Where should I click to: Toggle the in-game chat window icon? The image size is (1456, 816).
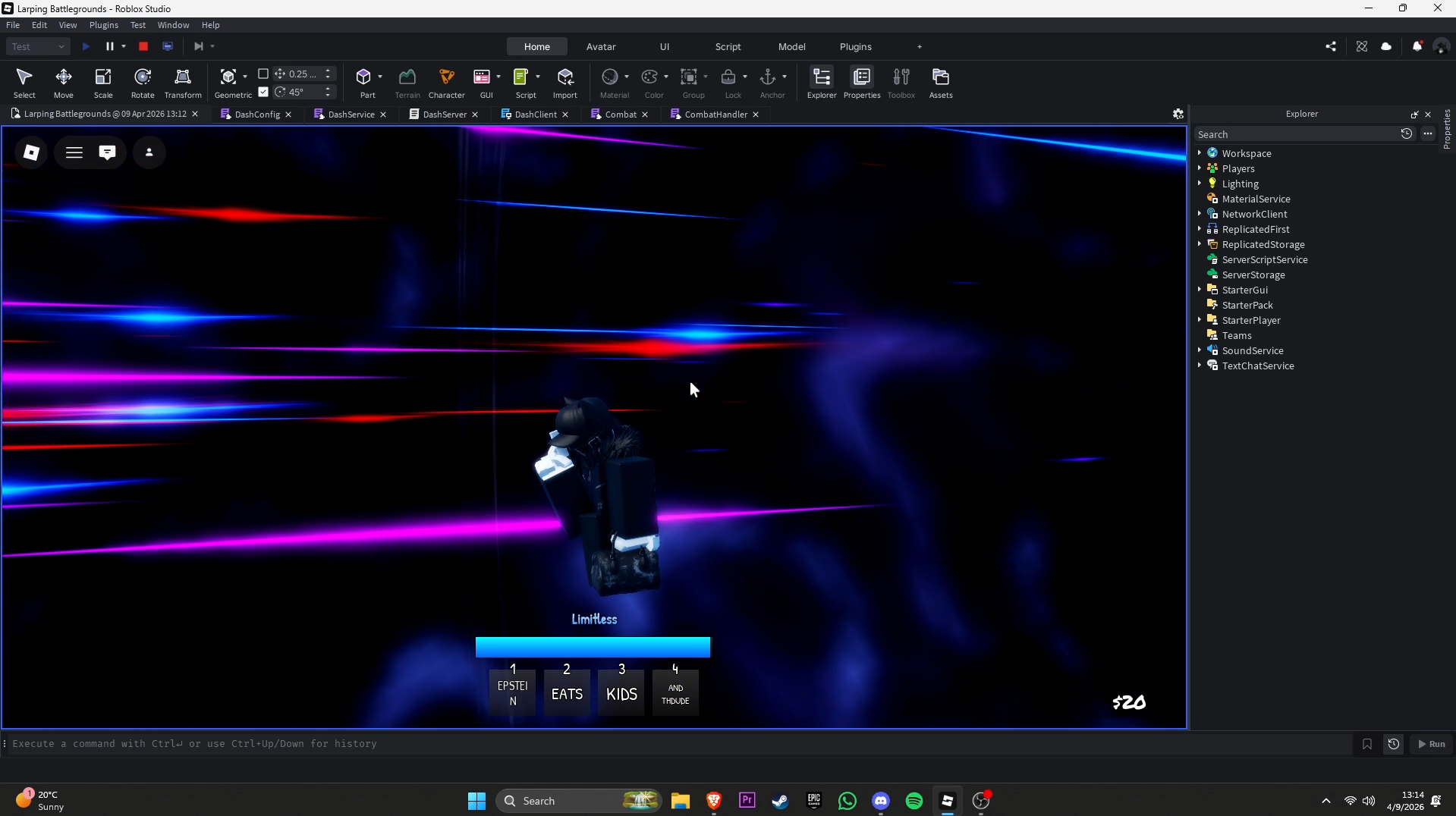click(107, 152)
